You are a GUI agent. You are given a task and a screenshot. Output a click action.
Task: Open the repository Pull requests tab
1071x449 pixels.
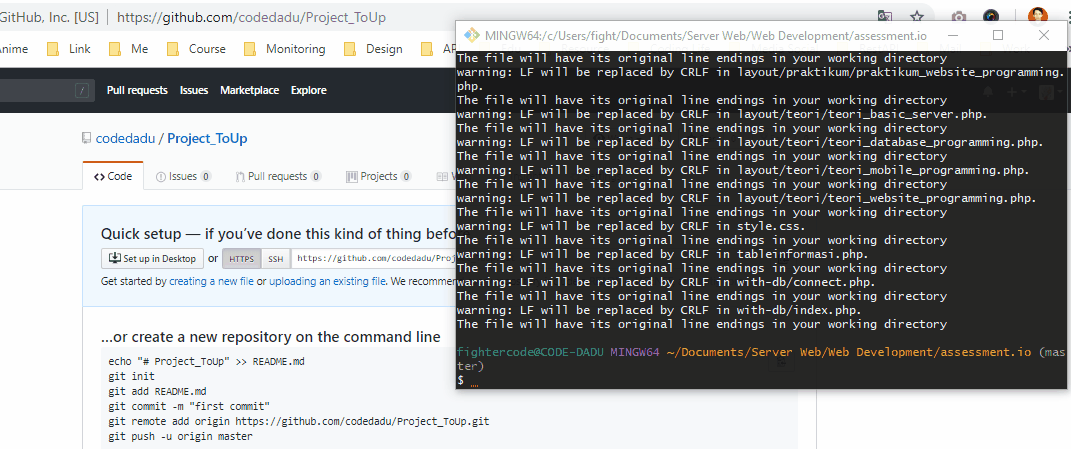tap(278, 176)
